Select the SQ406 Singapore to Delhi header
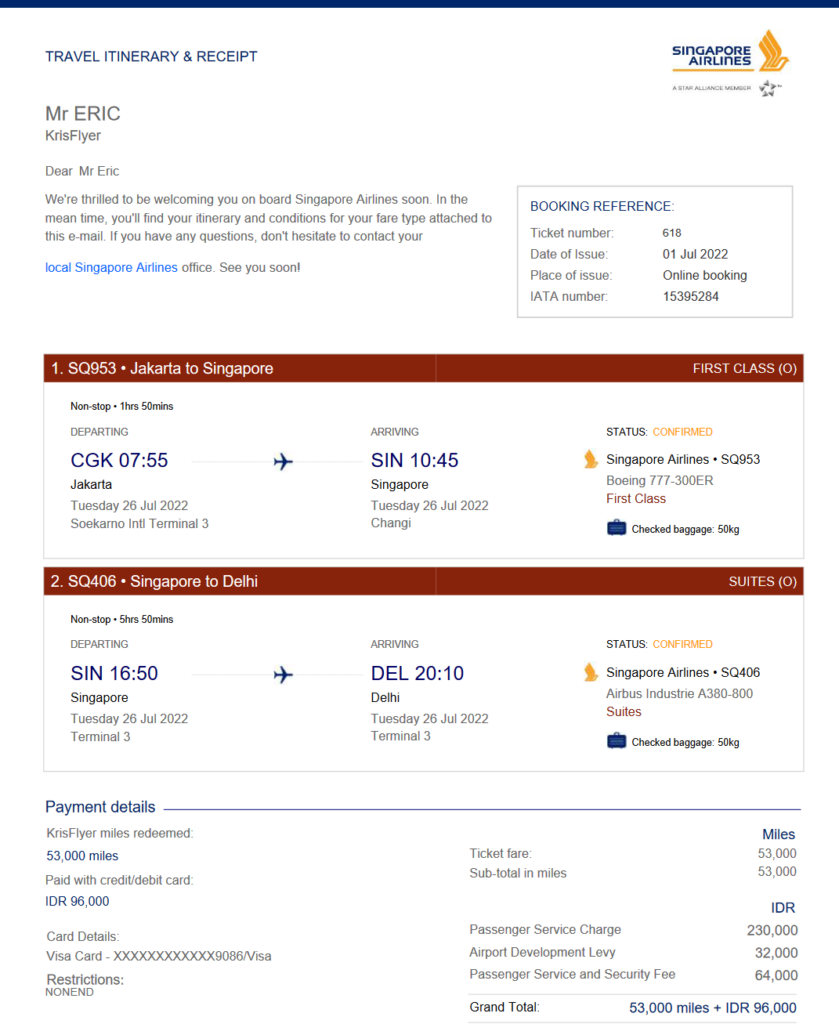 coord(154,581)
